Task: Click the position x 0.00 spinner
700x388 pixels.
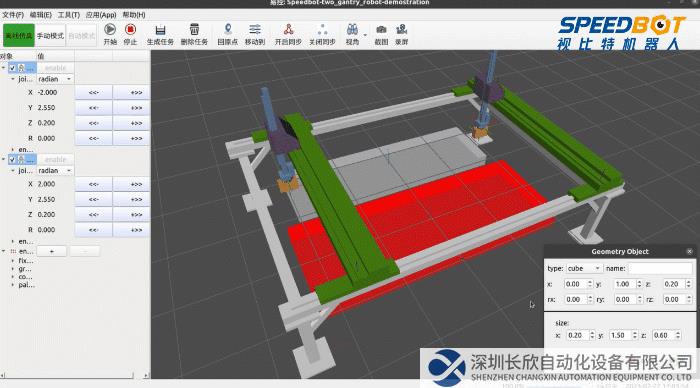Action: click(x=578, y=284)
